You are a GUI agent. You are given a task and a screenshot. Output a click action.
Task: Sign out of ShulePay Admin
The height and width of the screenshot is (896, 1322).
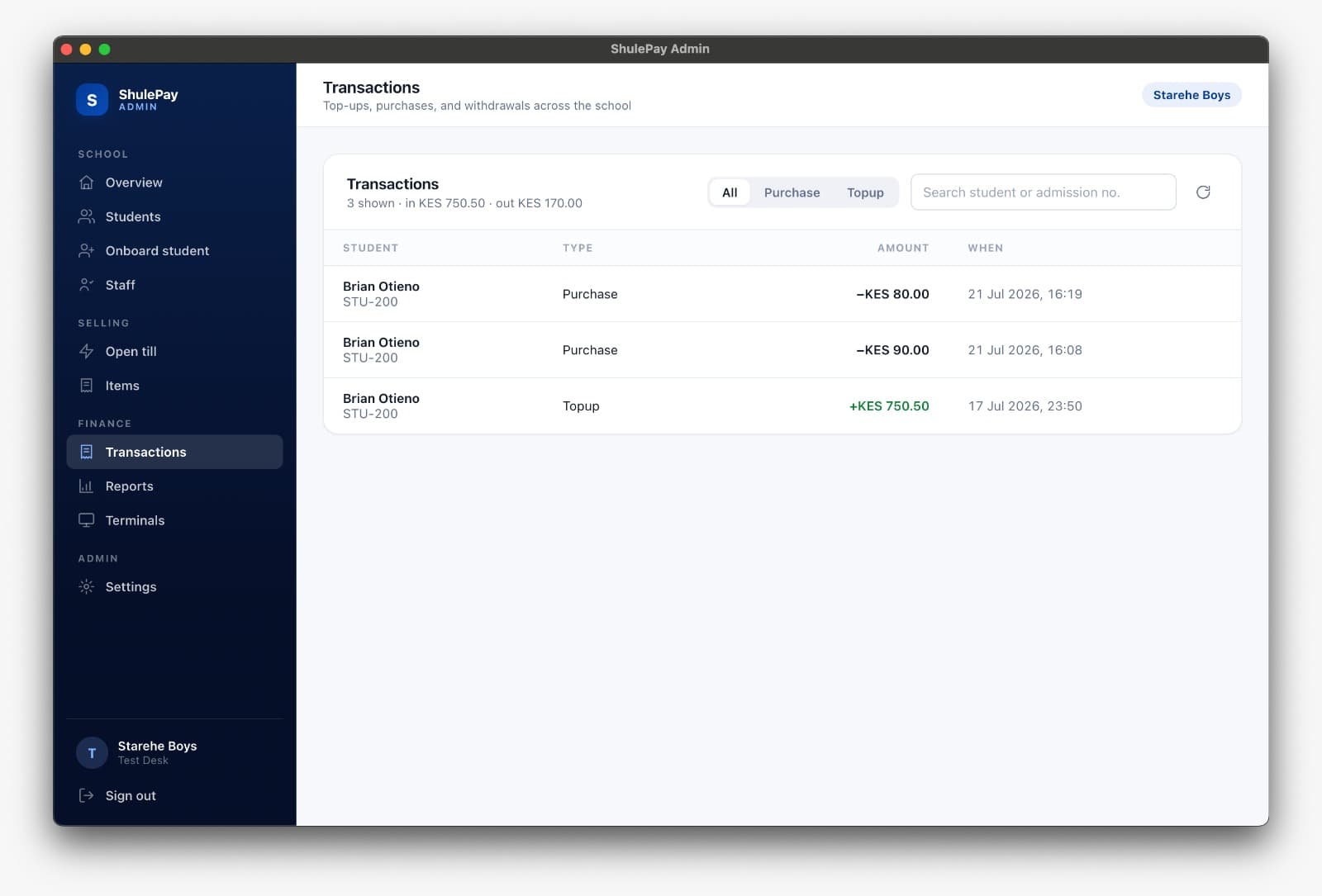[174, 795]
